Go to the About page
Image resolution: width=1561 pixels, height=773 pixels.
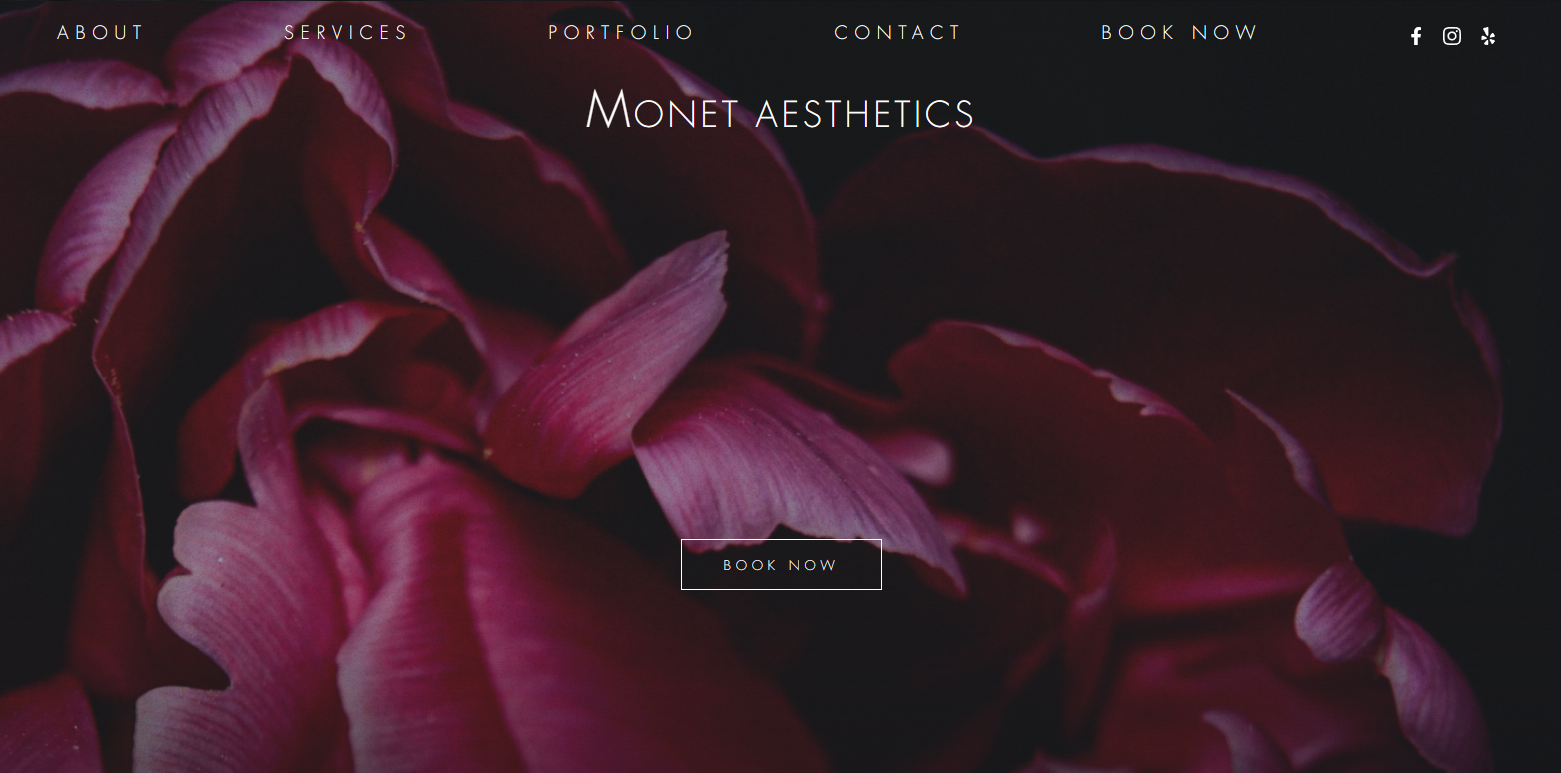pyautogui.click(x=101, y=33)
